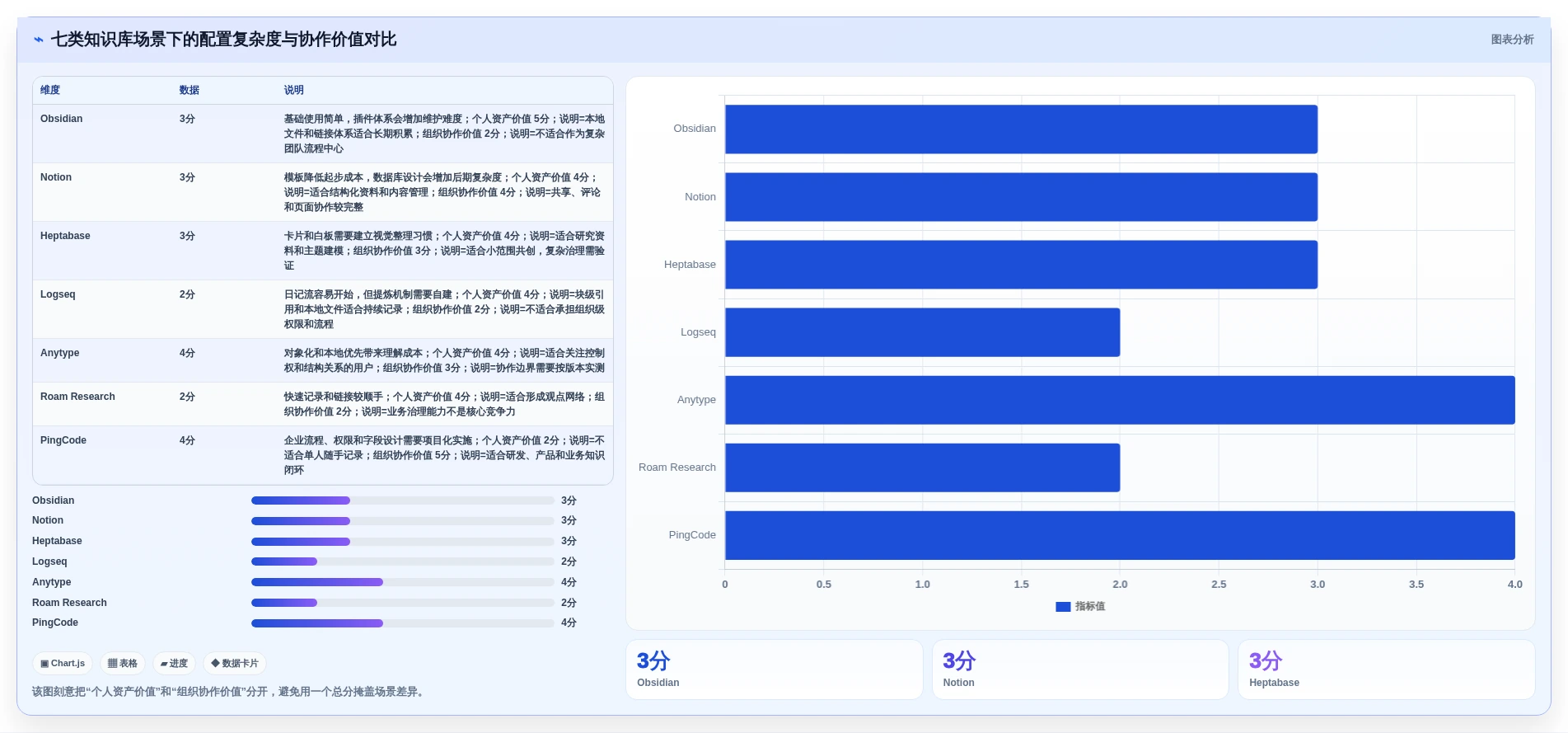Click the footnote text starting 该图刻意把
Screen dimensions: 1568x733
coord(230,692)
